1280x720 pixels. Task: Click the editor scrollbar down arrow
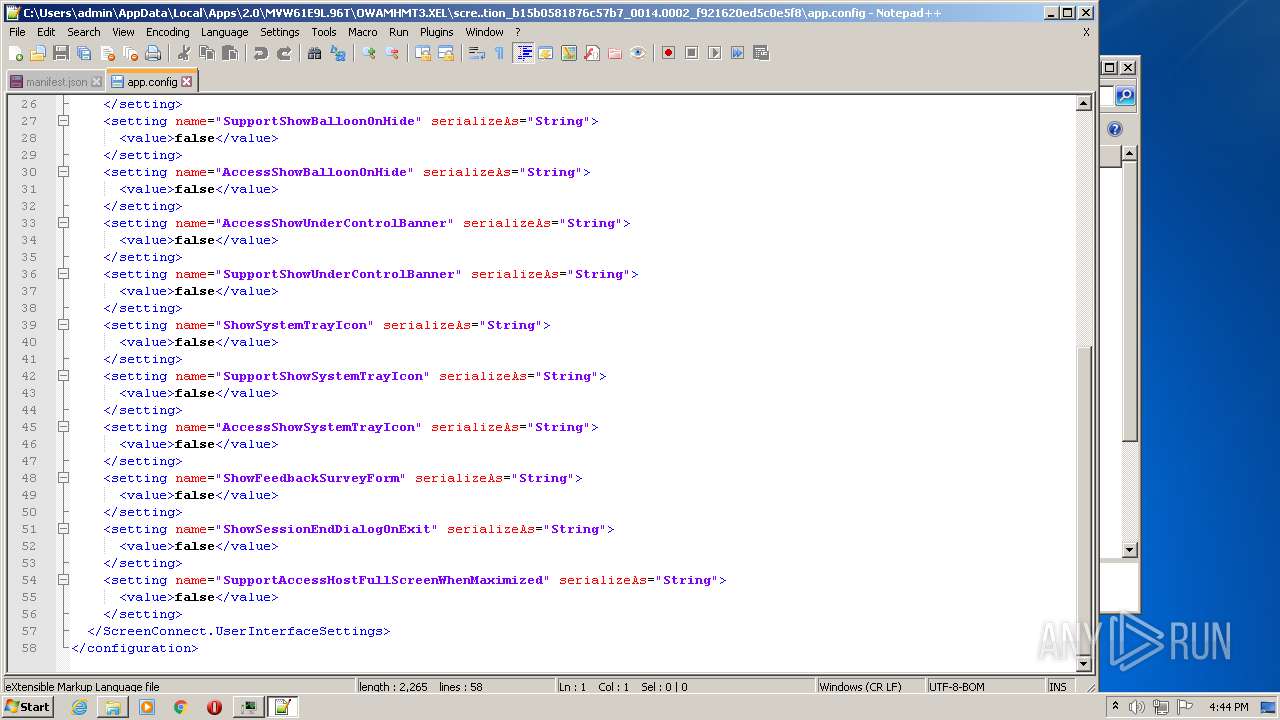coord(1083,664)
